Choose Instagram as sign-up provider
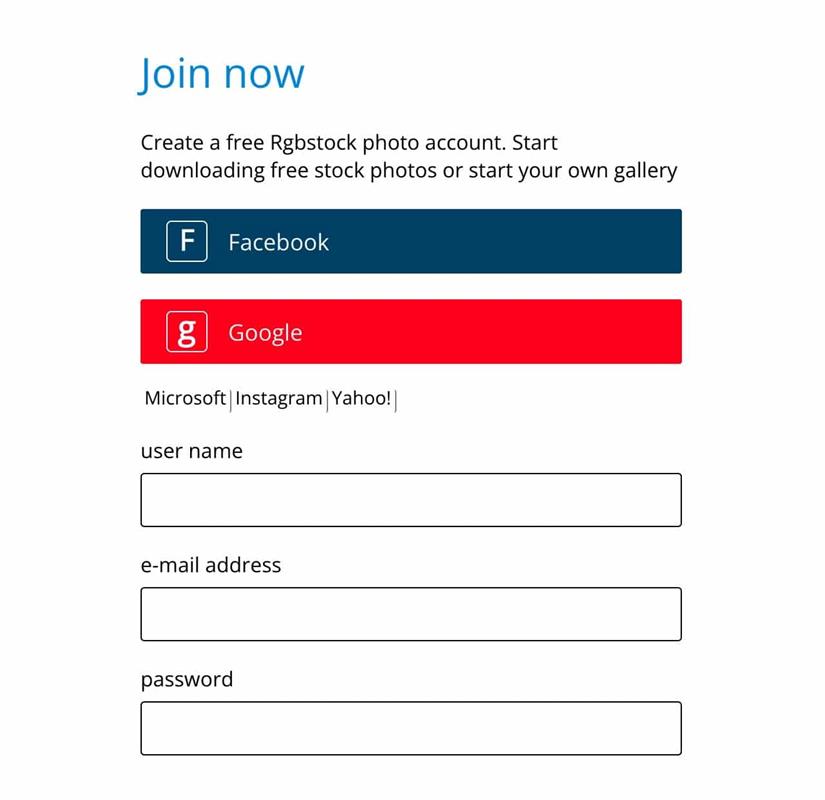825x800 pixels. [278, 399]
